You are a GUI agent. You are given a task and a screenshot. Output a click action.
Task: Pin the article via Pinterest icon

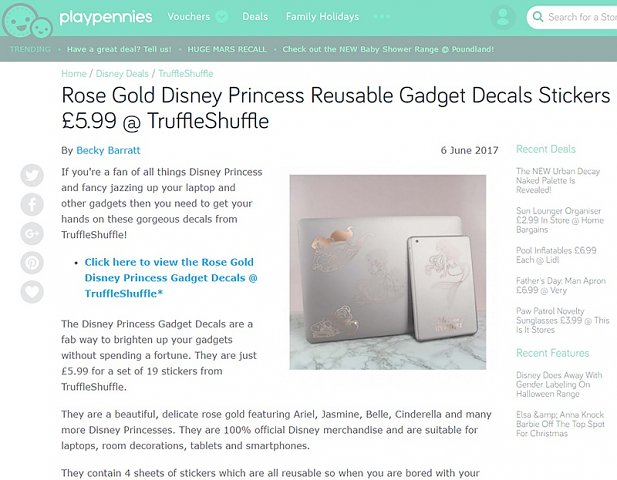(32, 262)
